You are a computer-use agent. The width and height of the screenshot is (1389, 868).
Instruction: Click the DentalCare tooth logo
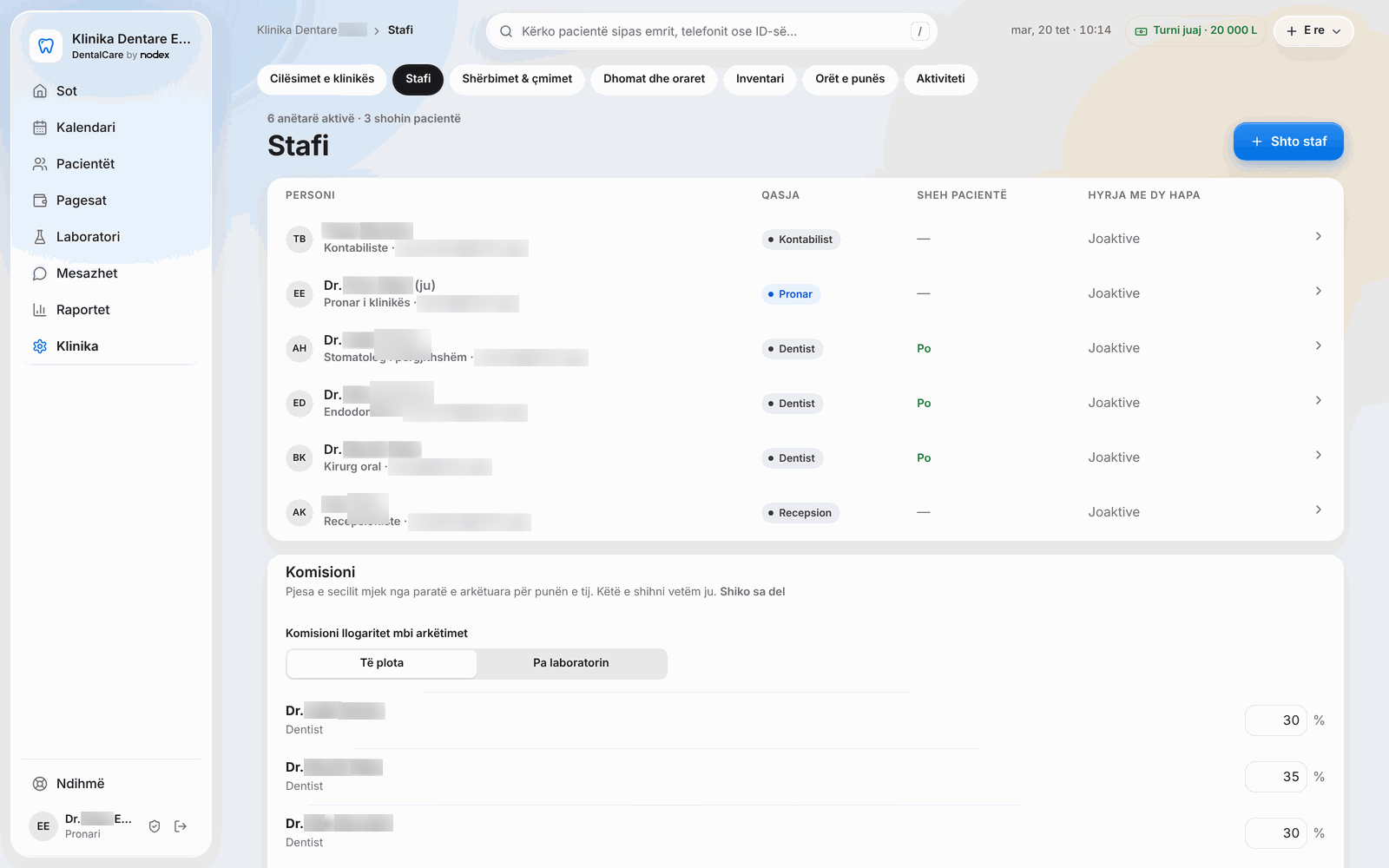[46, 46]
